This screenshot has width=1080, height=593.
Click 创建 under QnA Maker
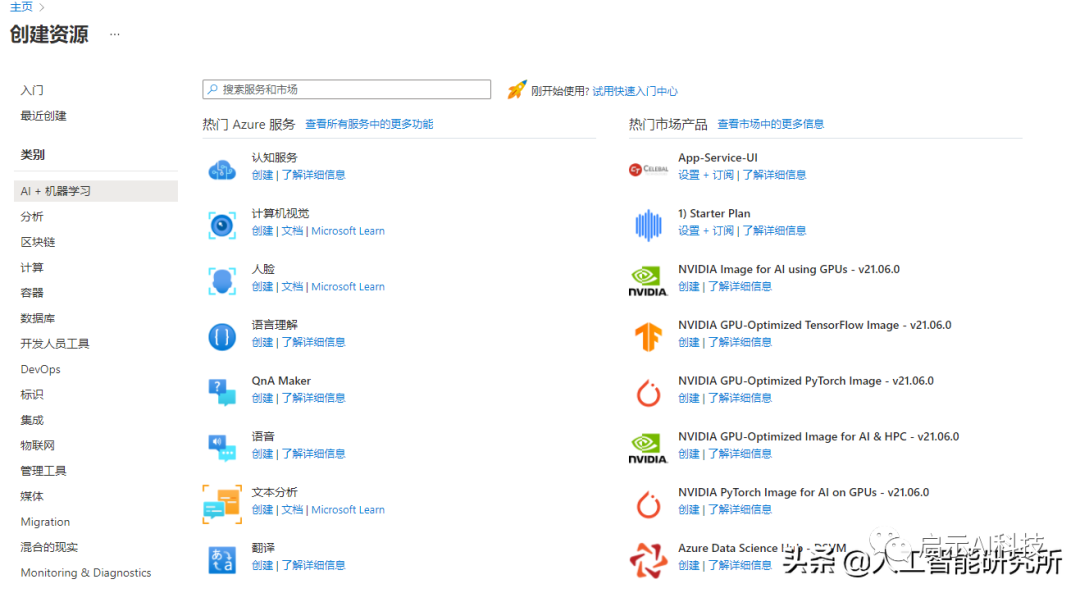262,398
